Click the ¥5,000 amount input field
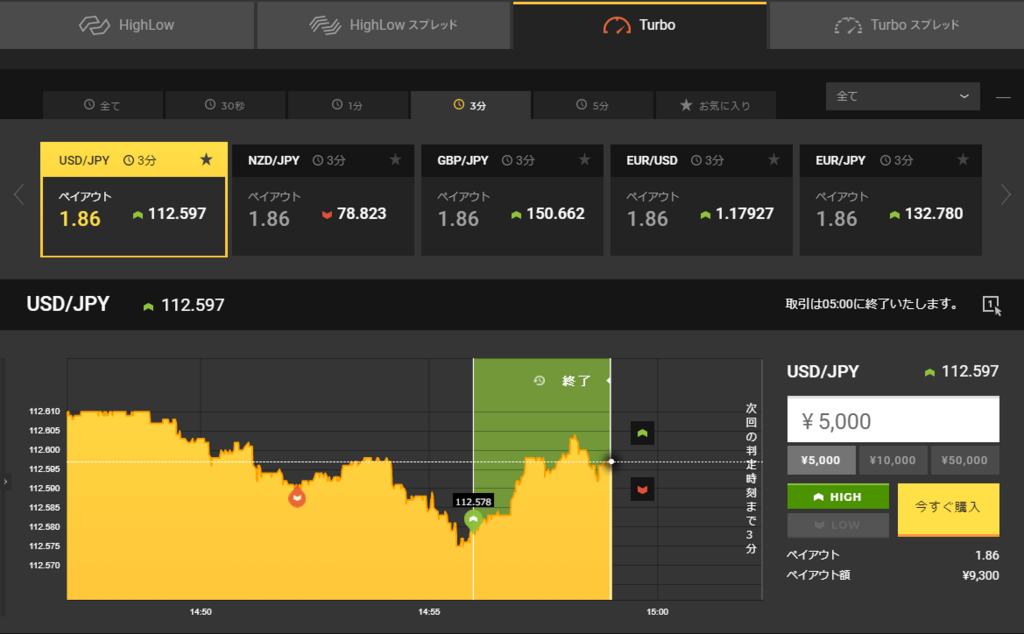1024x634 pixels. pyautogui.click(x=892, y=418)
